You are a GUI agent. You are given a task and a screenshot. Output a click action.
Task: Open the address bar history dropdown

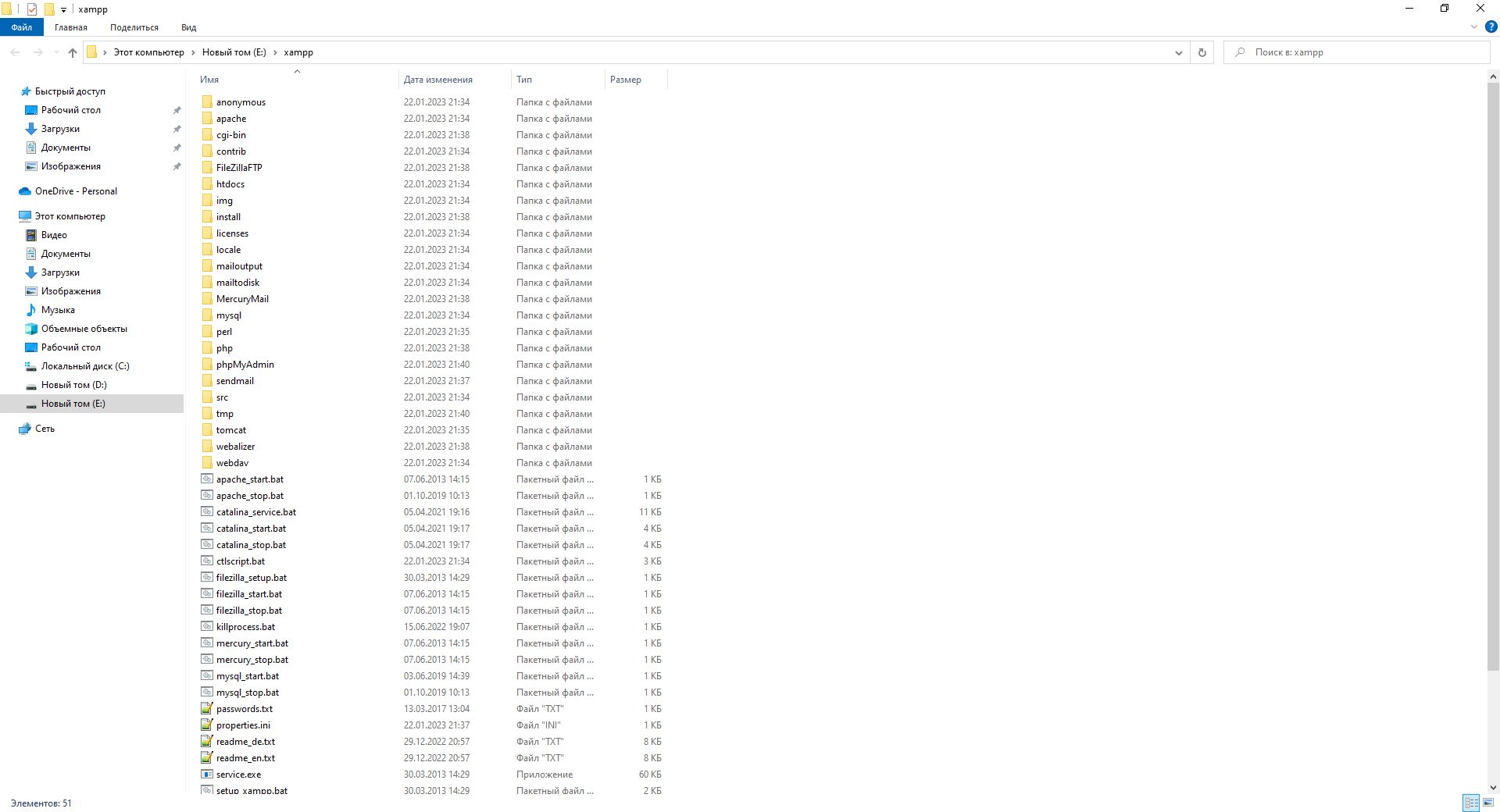(1178, 52)
